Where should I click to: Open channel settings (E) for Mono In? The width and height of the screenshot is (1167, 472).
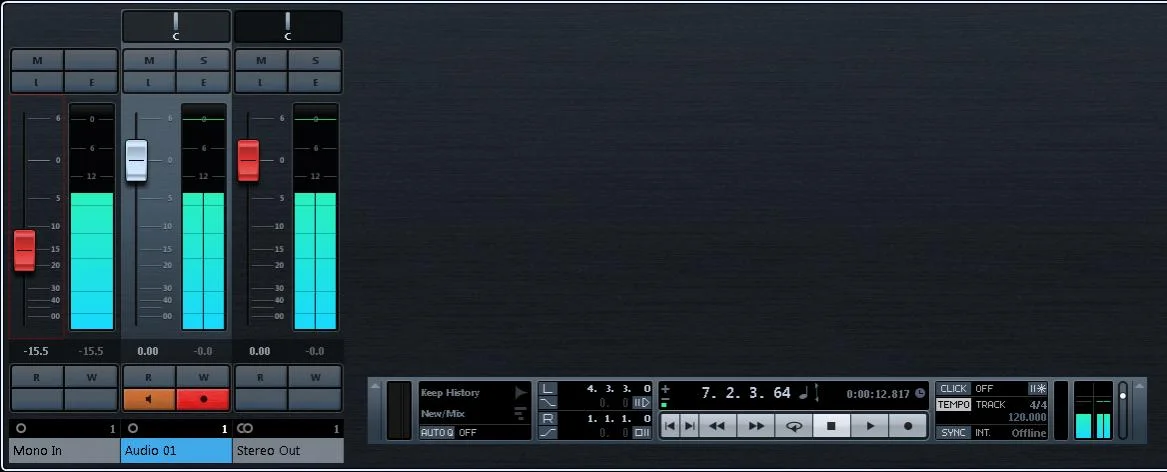[x=92, y=82]
